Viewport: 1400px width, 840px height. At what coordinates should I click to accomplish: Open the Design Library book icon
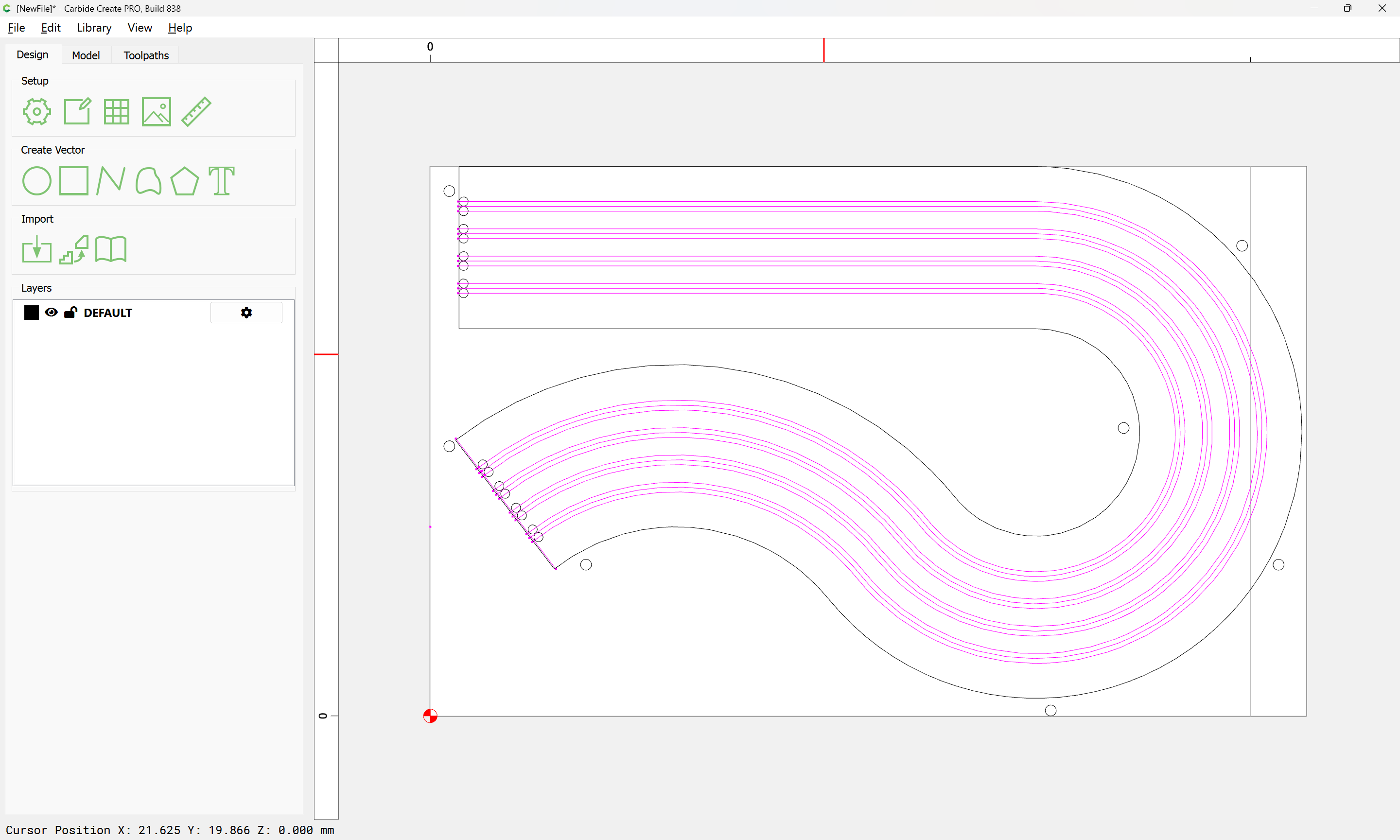111,250
